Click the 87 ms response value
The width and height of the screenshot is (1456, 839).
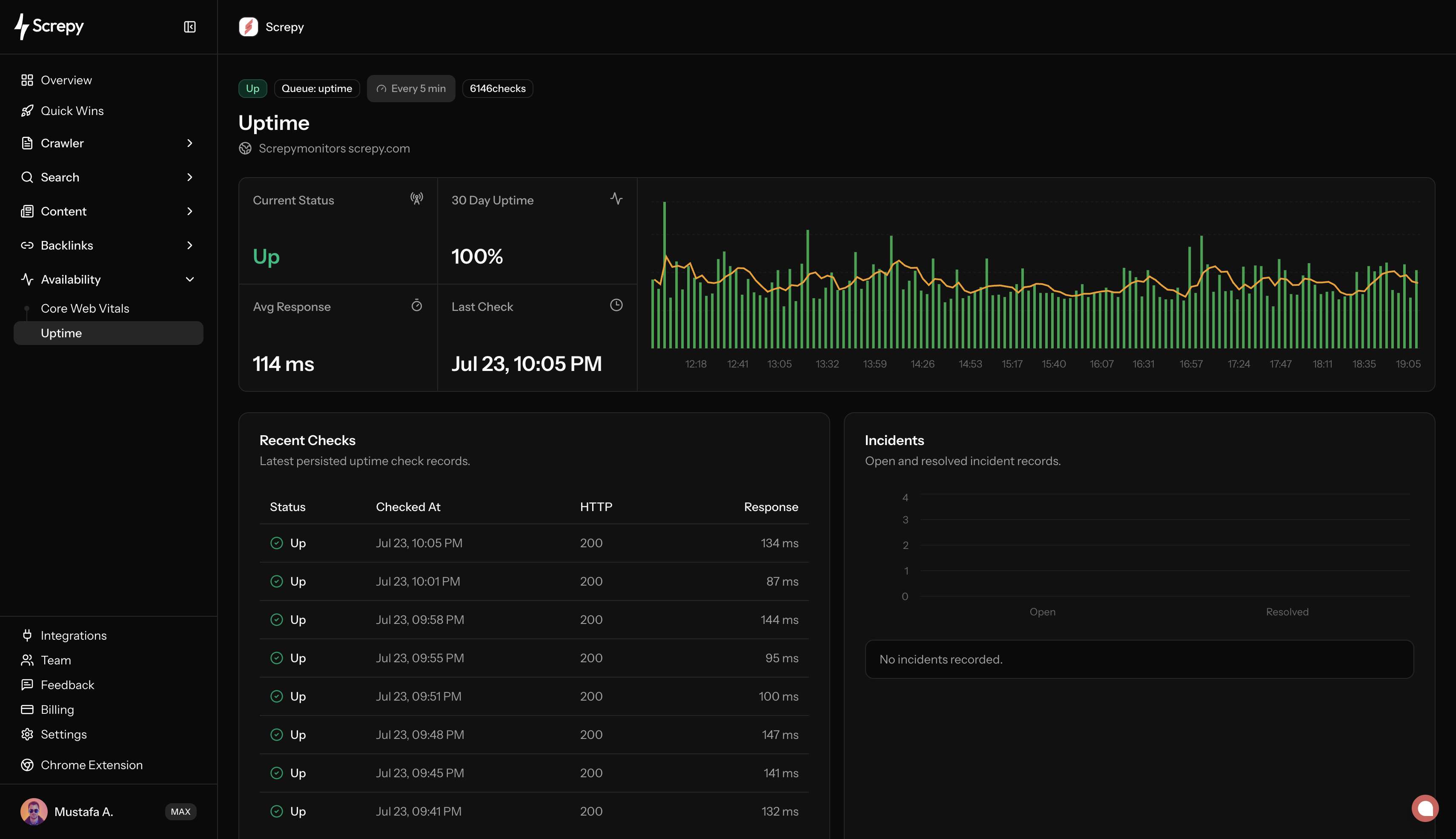tap(782, 581)
